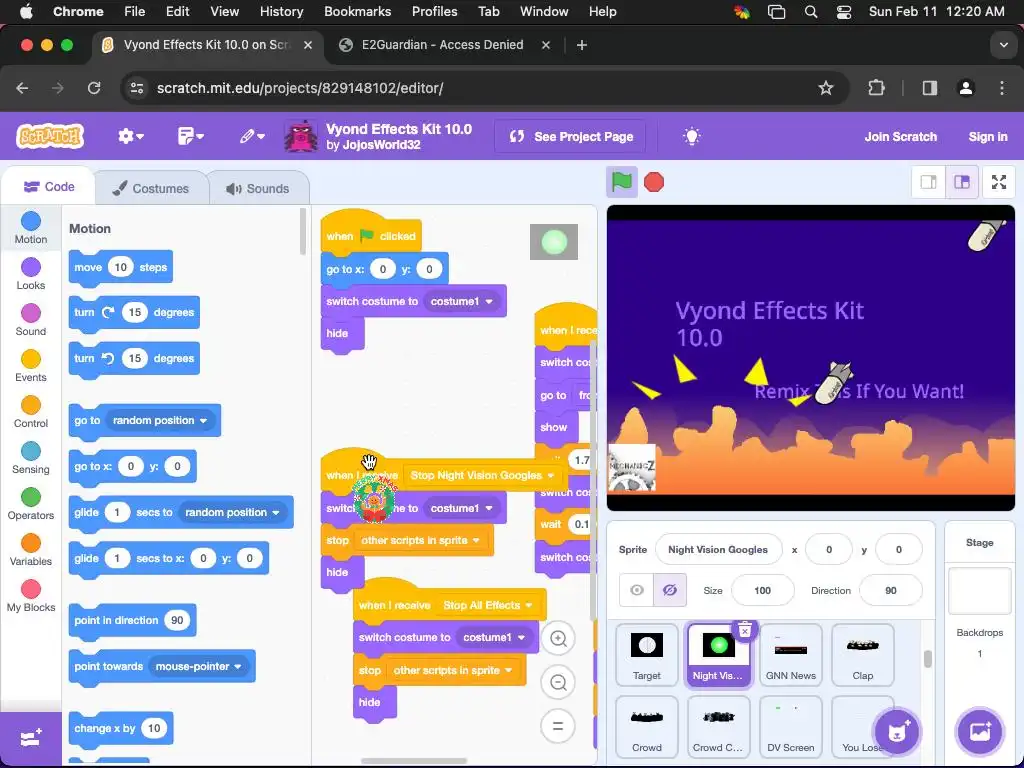Click the Join Scratch link
Image resolution: width=1024 pixels, height=768 pixels.
tap(901, 136)
